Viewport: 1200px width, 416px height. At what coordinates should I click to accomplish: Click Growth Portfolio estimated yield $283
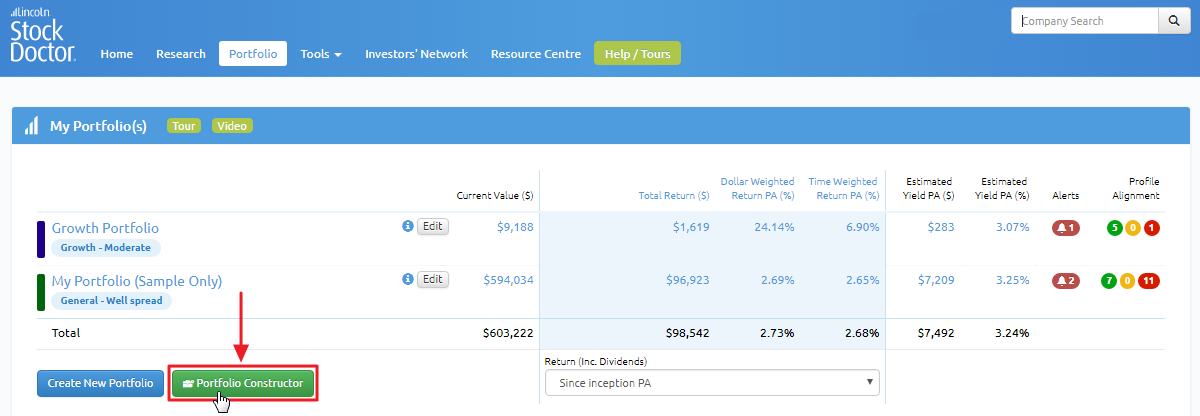click(x=940, y=227)
